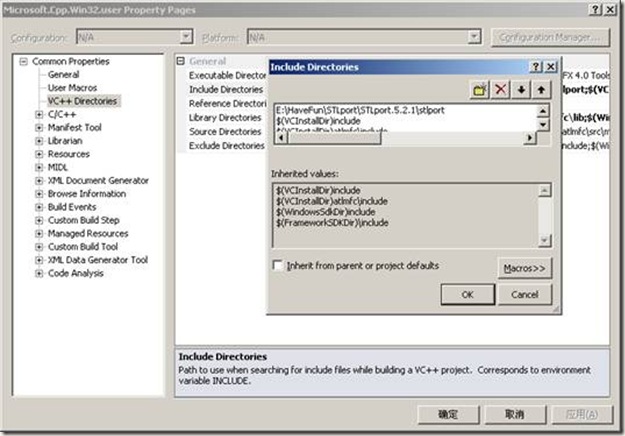
Task: Click the horizontal scrollbar thumb in directory list
Action: click(x=334, y=138)
